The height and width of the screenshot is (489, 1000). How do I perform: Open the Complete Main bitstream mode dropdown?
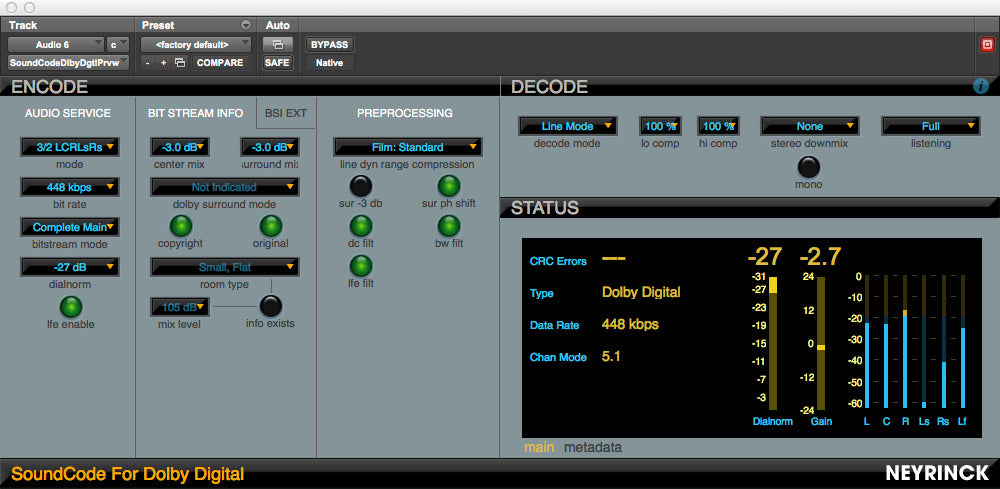click(70, 227)
